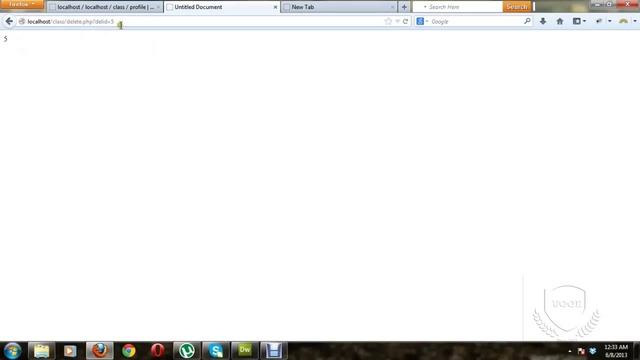Click the Dropbox tray icon
Screen dimensions: 640x360
(593, 351)
